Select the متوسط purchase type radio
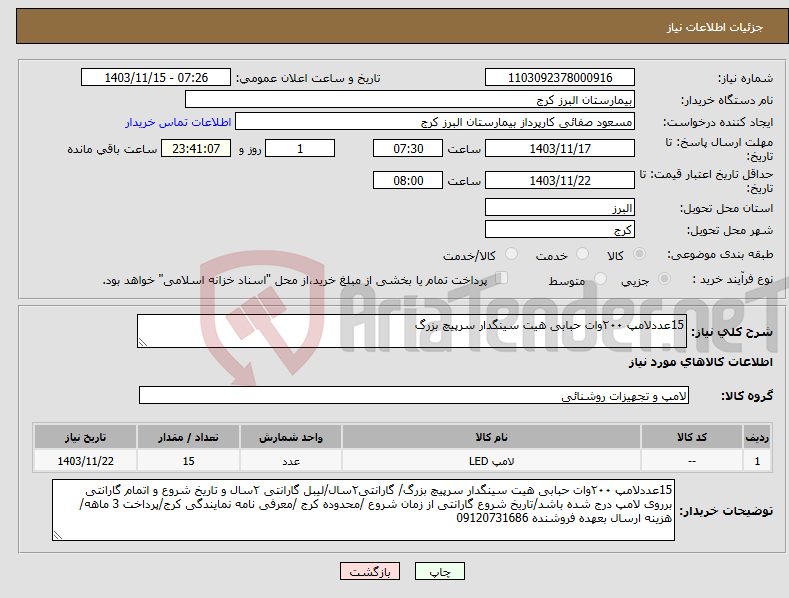 [600, 279]
